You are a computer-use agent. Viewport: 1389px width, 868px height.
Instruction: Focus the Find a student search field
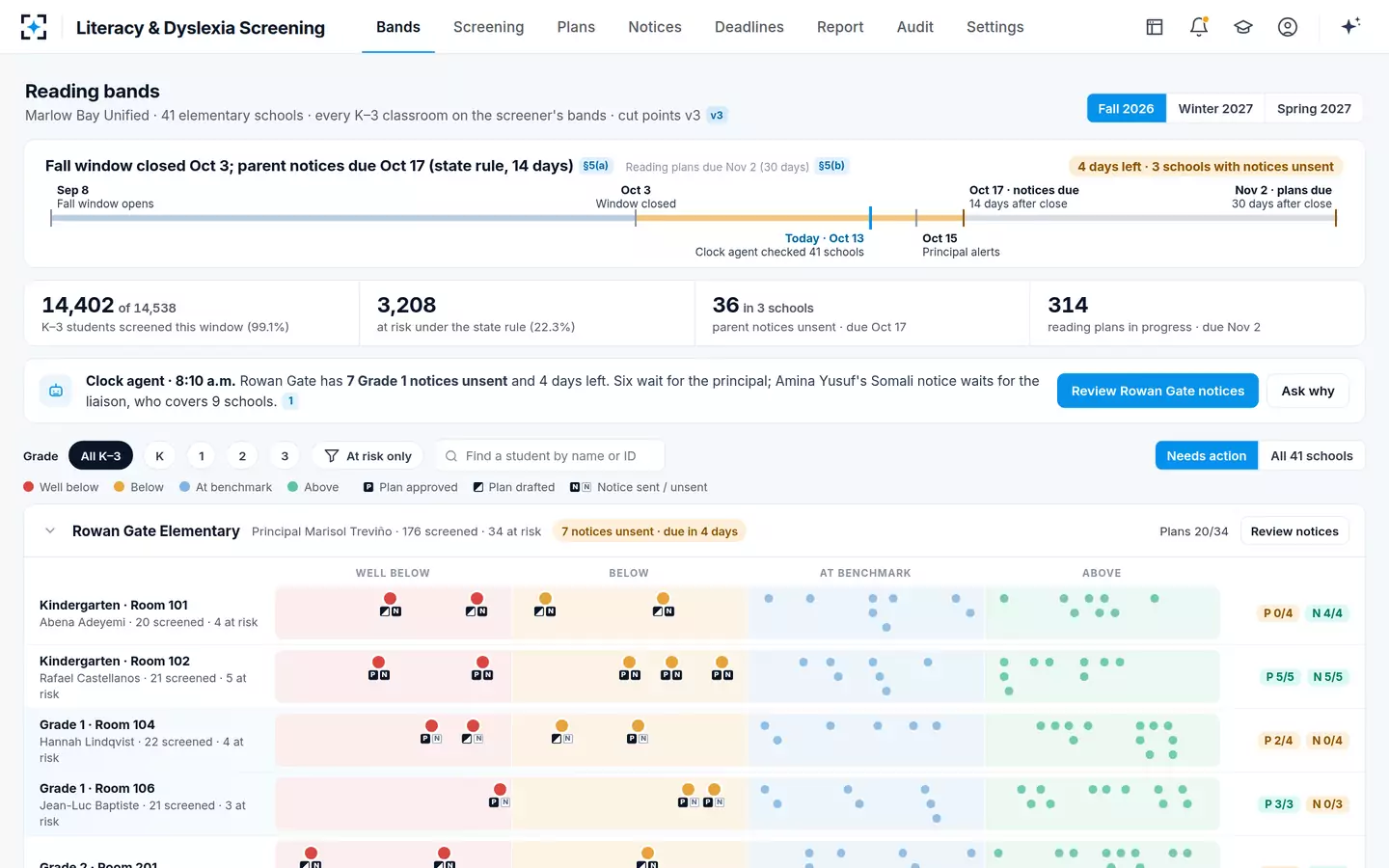tap(550, 456)
